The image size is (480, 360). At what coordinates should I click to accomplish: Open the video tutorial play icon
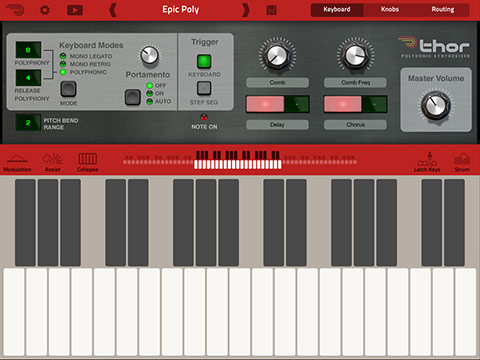[75, 10]
